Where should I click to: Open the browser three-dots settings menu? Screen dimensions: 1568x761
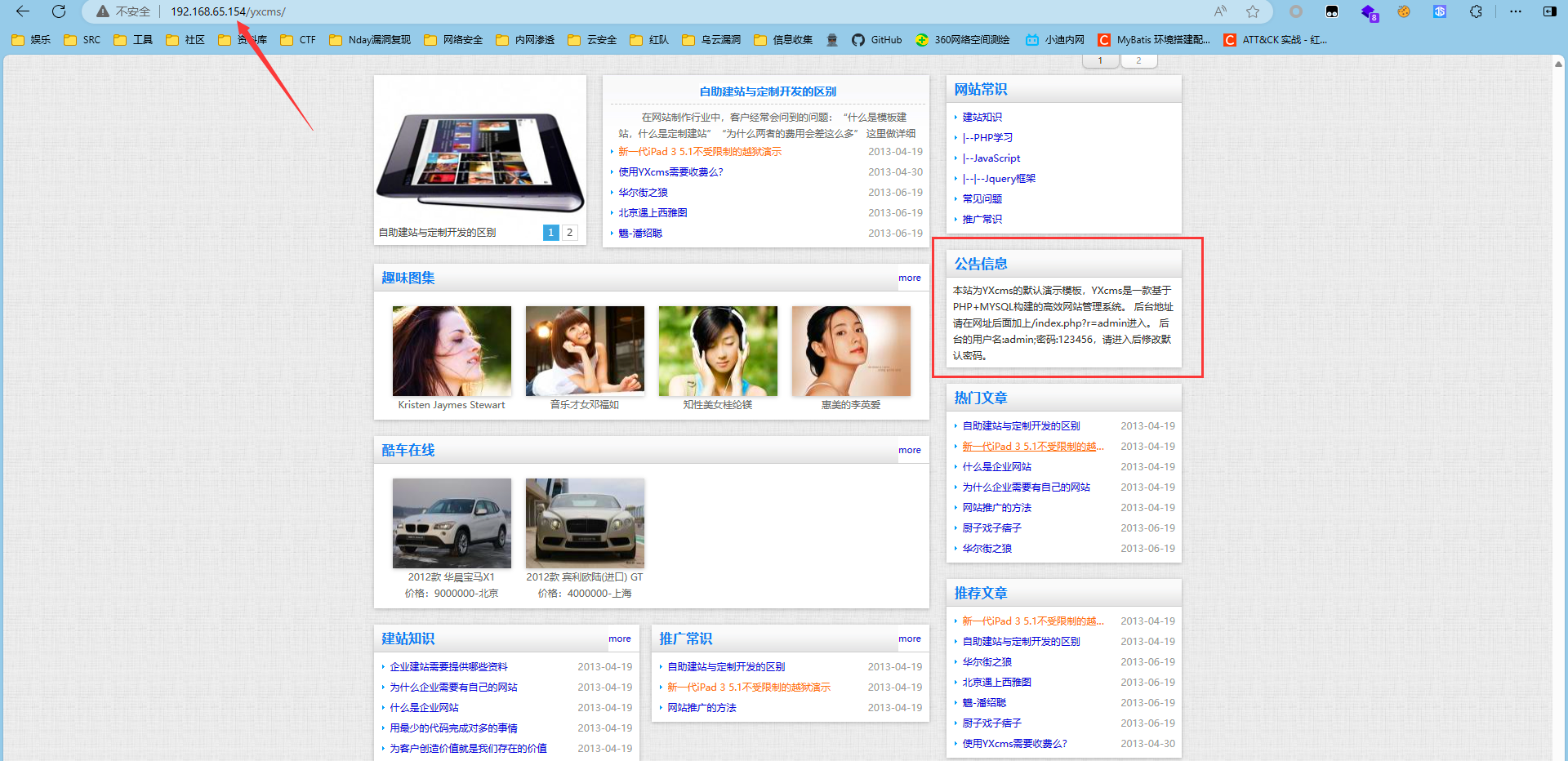pos(1516,11)
